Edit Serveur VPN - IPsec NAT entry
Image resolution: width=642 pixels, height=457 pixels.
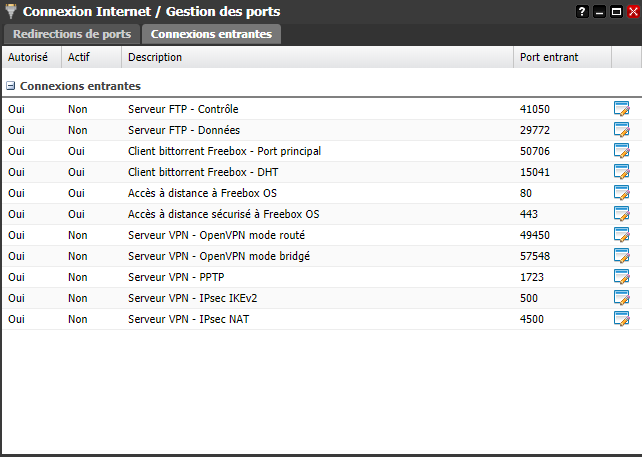point(621,319)
